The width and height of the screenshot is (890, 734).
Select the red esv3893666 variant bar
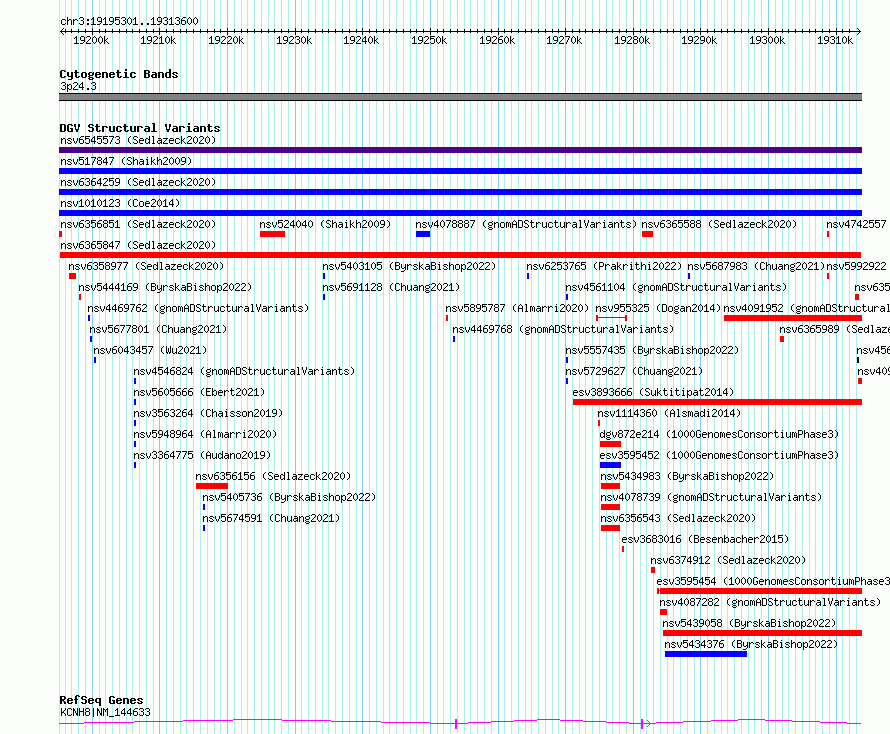(717, 402)
